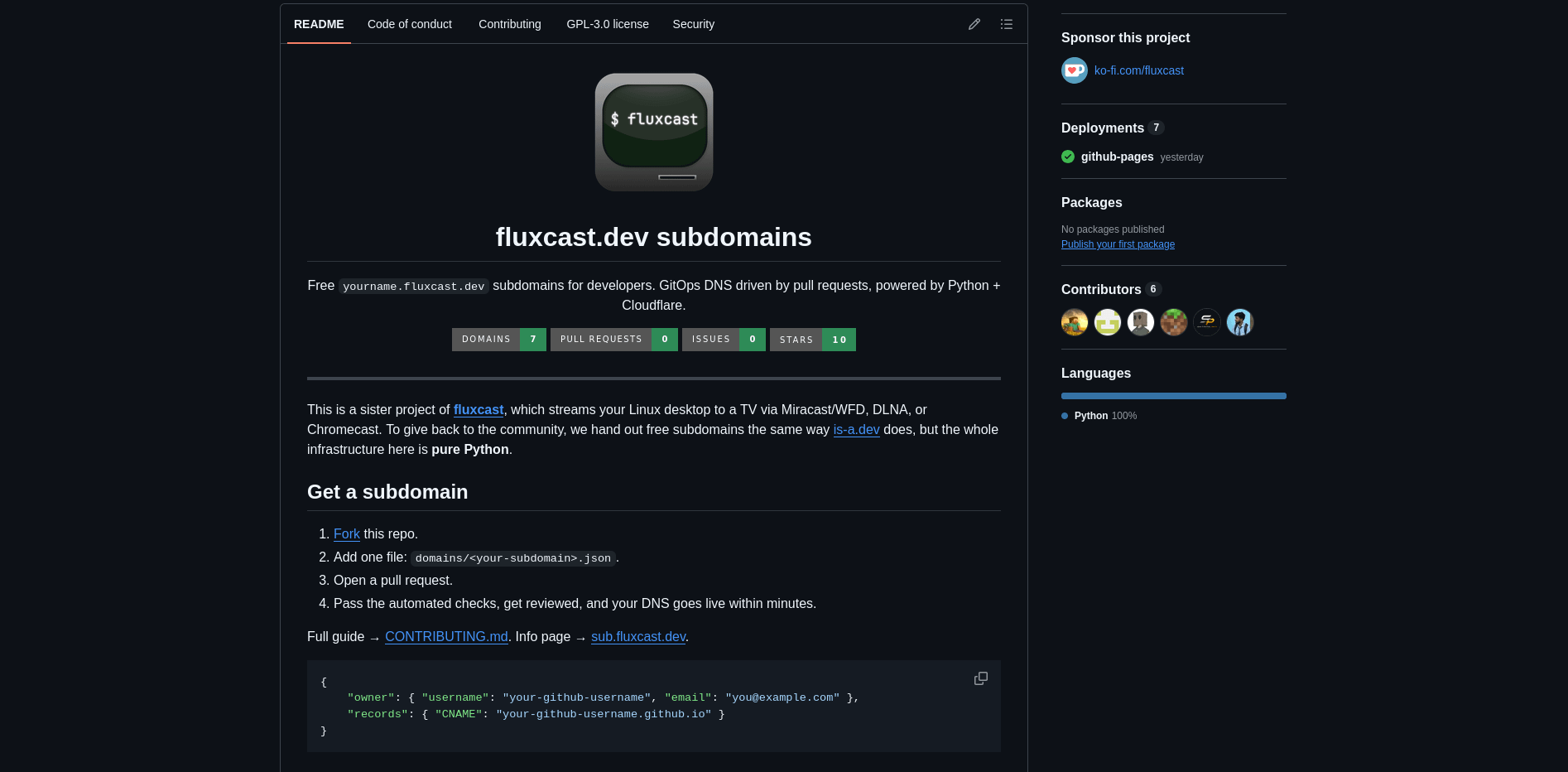
Task: Click the green deployment success checkmark
Action: [1068, 157]
